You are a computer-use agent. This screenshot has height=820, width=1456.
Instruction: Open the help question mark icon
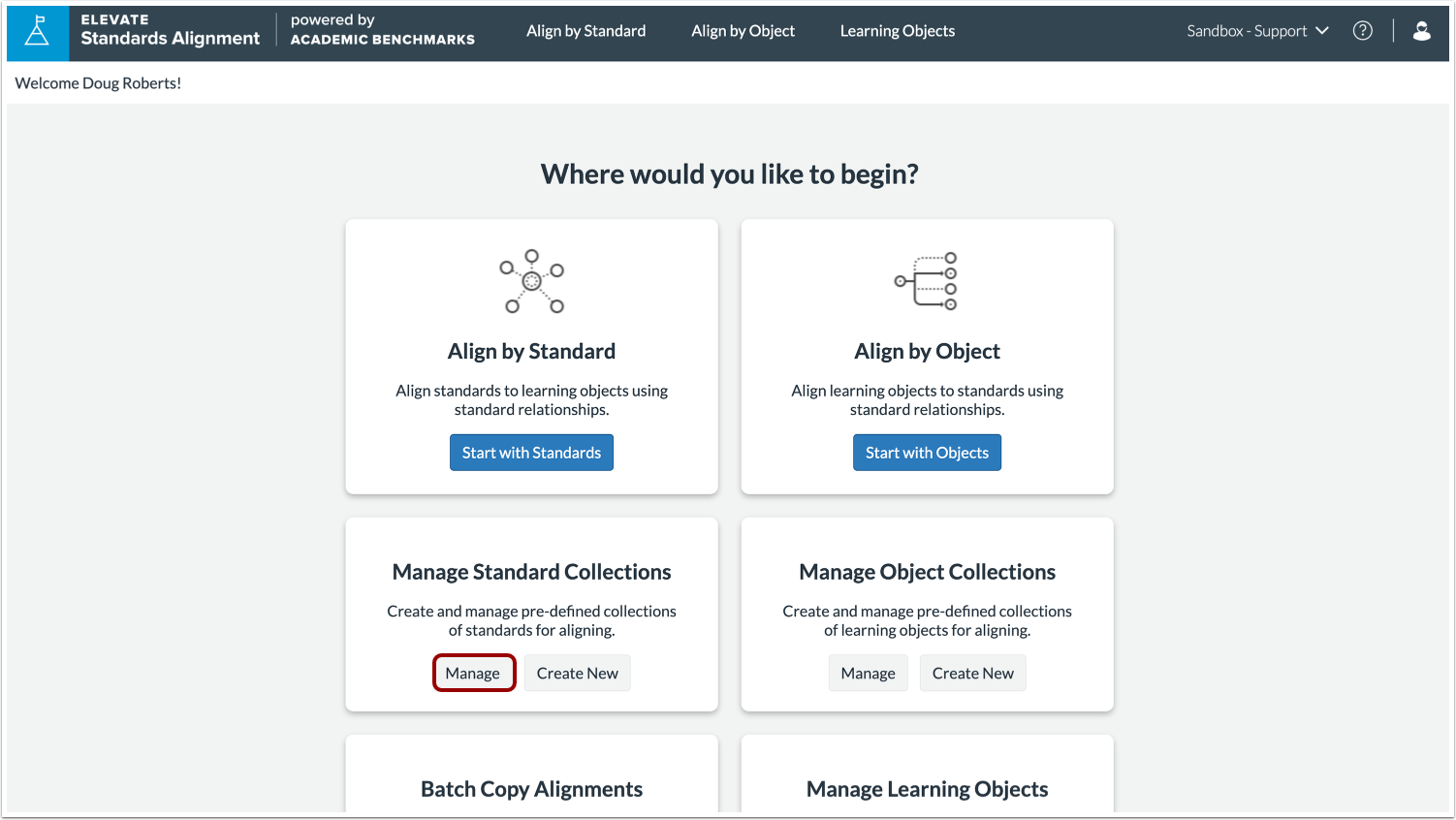[x=1363, y=30]
